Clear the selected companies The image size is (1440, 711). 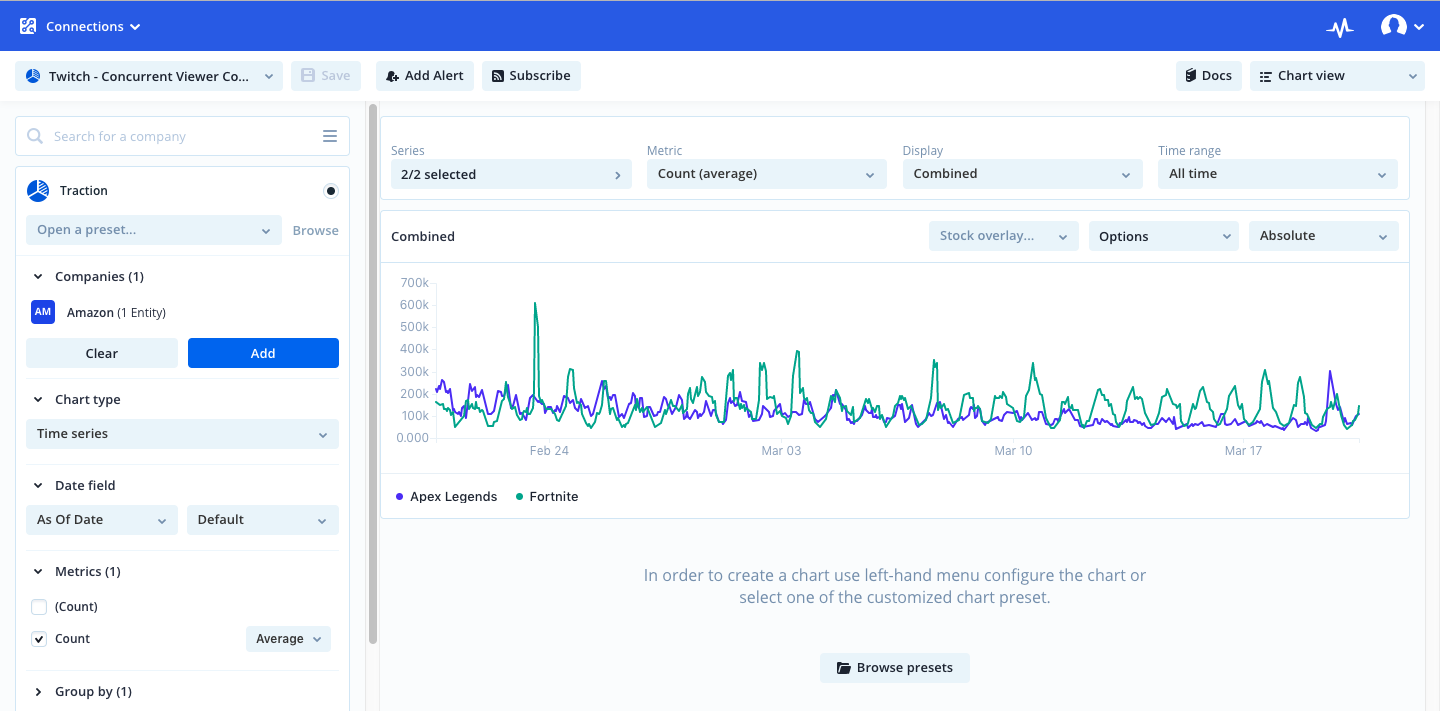pyautogui.click(x=102, y=353)
